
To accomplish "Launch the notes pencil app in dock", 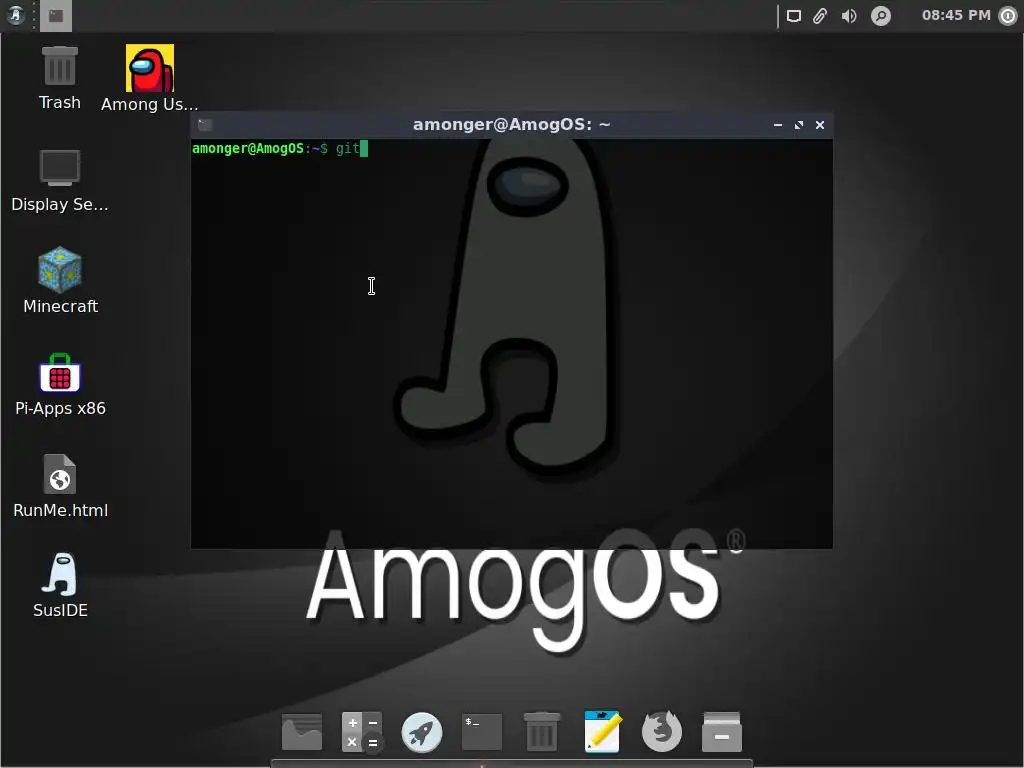I will click(x=602, y=731).
